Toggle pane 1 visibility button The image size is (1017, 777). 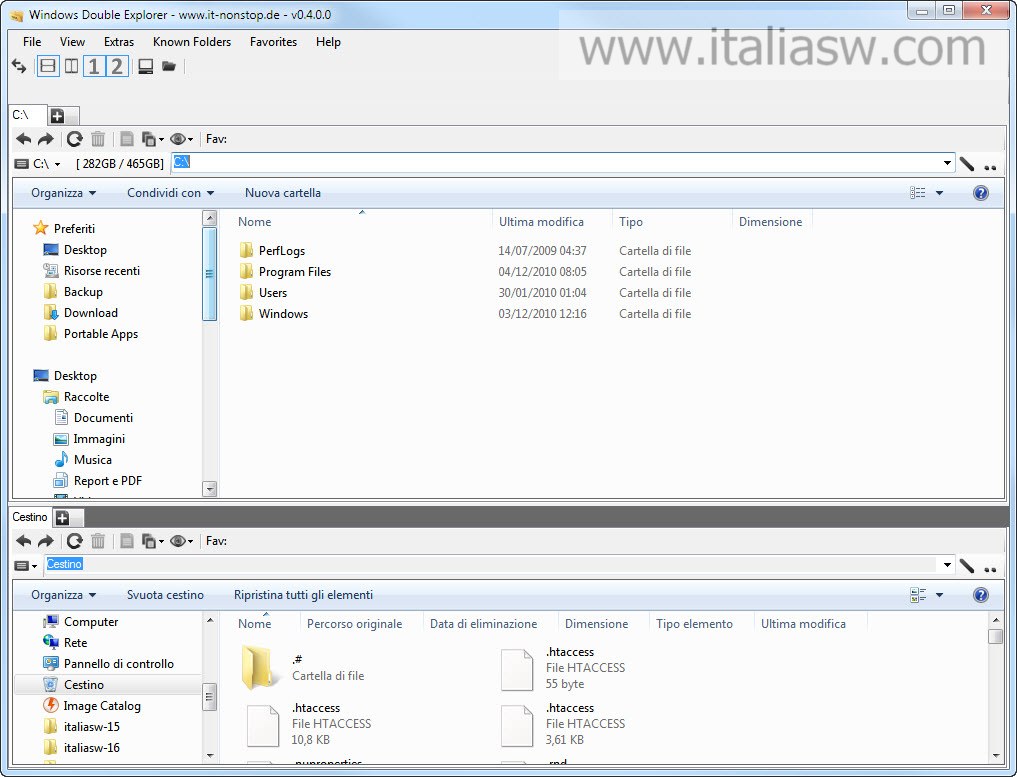[94, 66]
